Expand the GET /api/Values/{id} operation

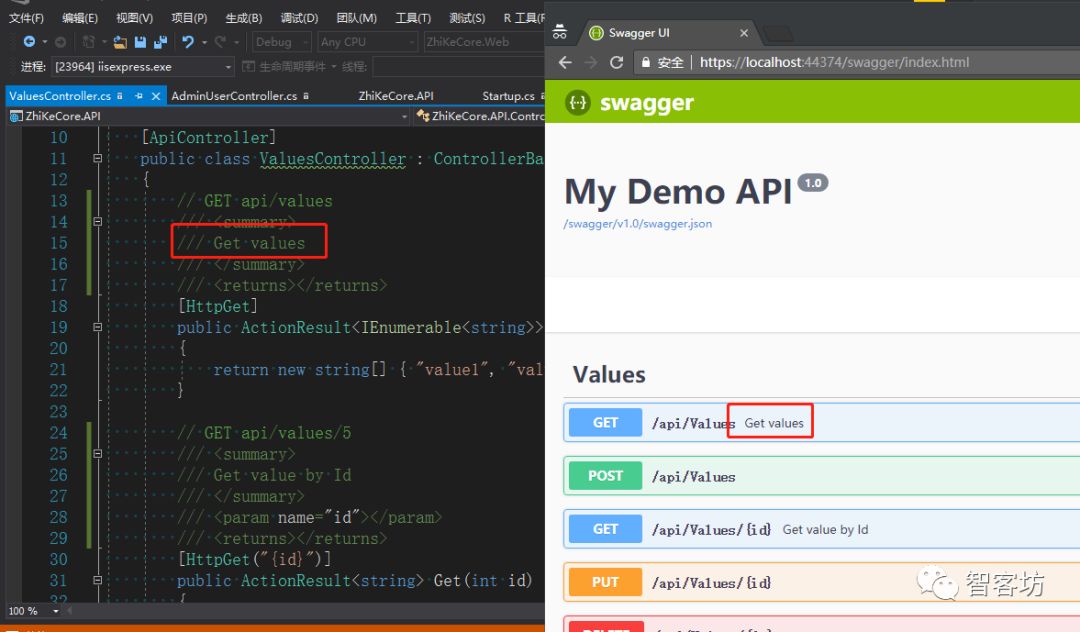pos(822,529)
